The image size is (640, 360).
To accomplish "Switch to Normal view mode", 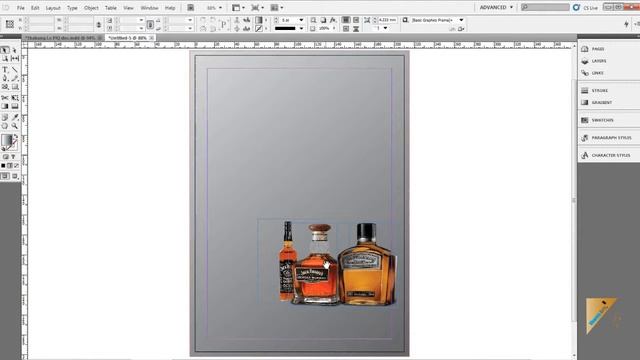I will [5, 176].
